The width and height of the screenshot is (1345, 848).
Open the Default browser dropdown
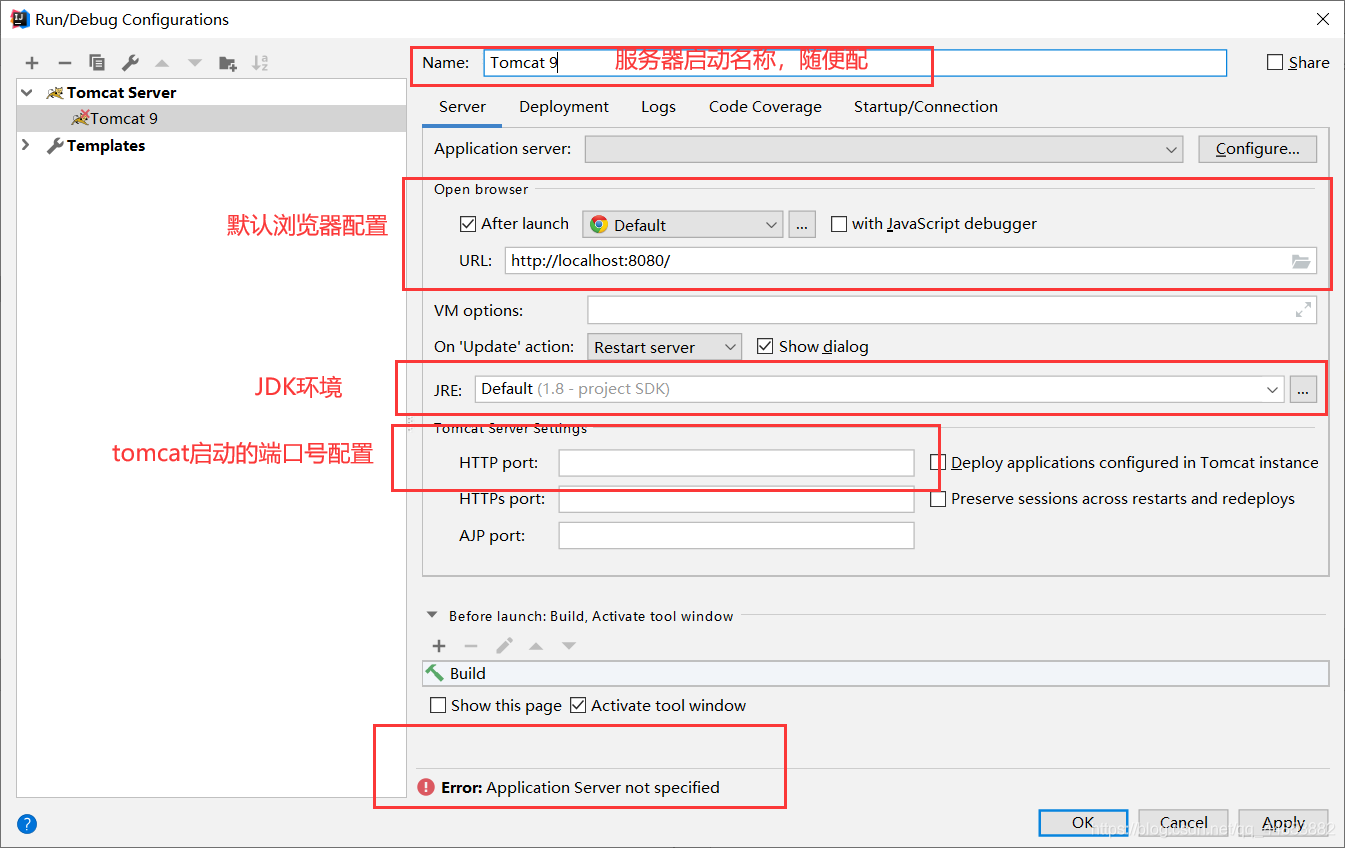tap(682, 225)
